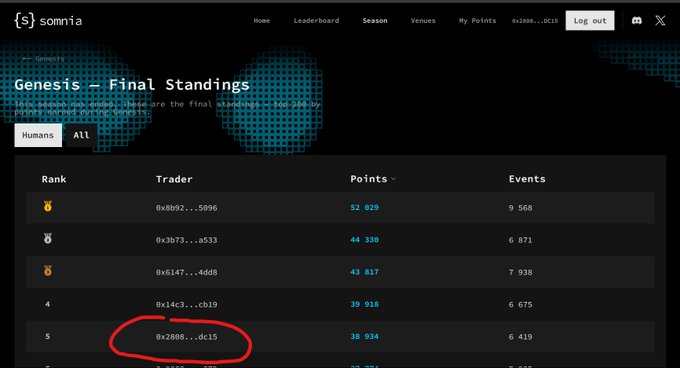Select trader 0x8b92...5096

186,208
